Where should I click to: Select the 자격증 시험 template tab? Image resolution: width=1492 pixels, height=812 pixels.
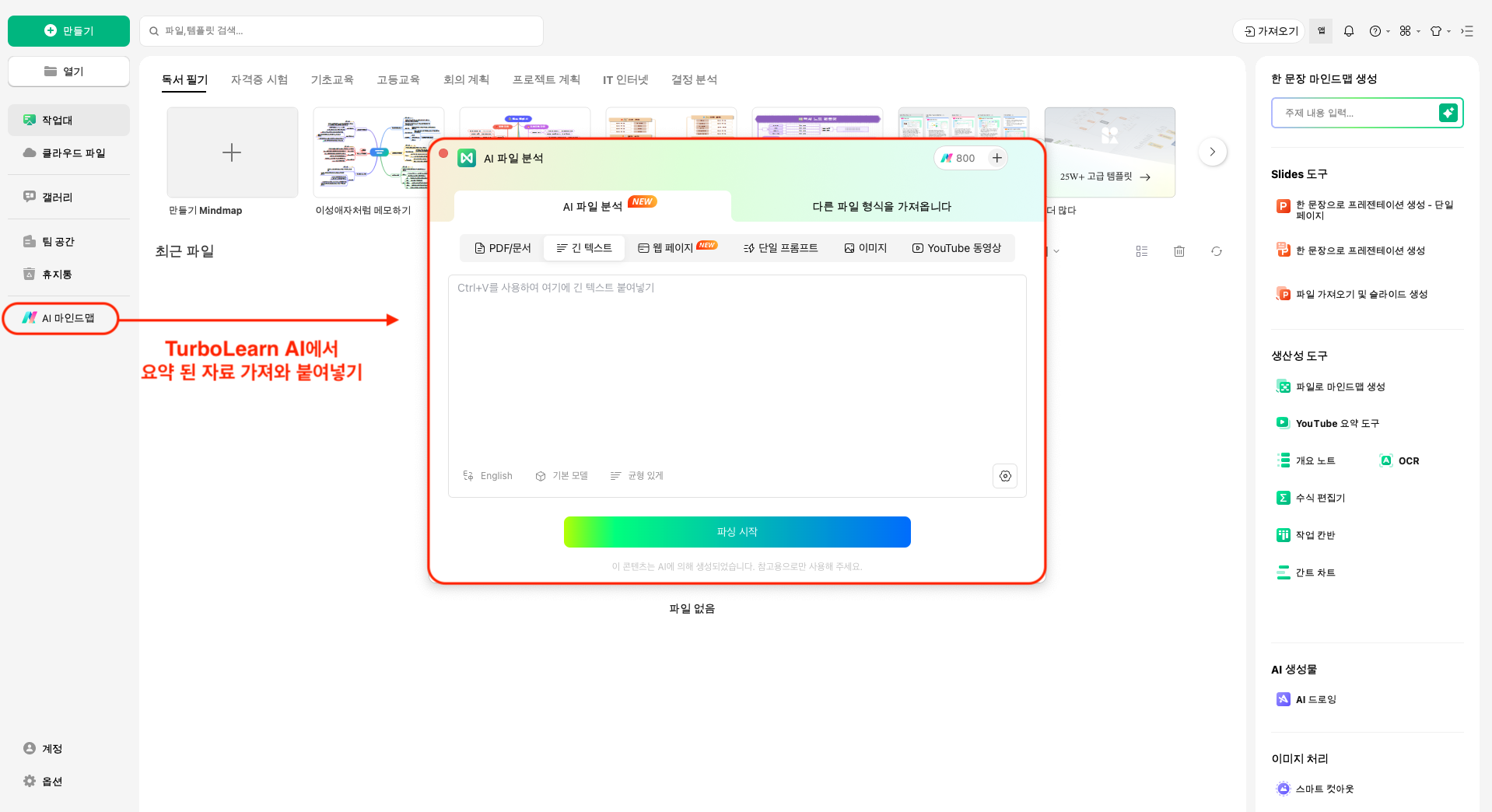(259, 79)
